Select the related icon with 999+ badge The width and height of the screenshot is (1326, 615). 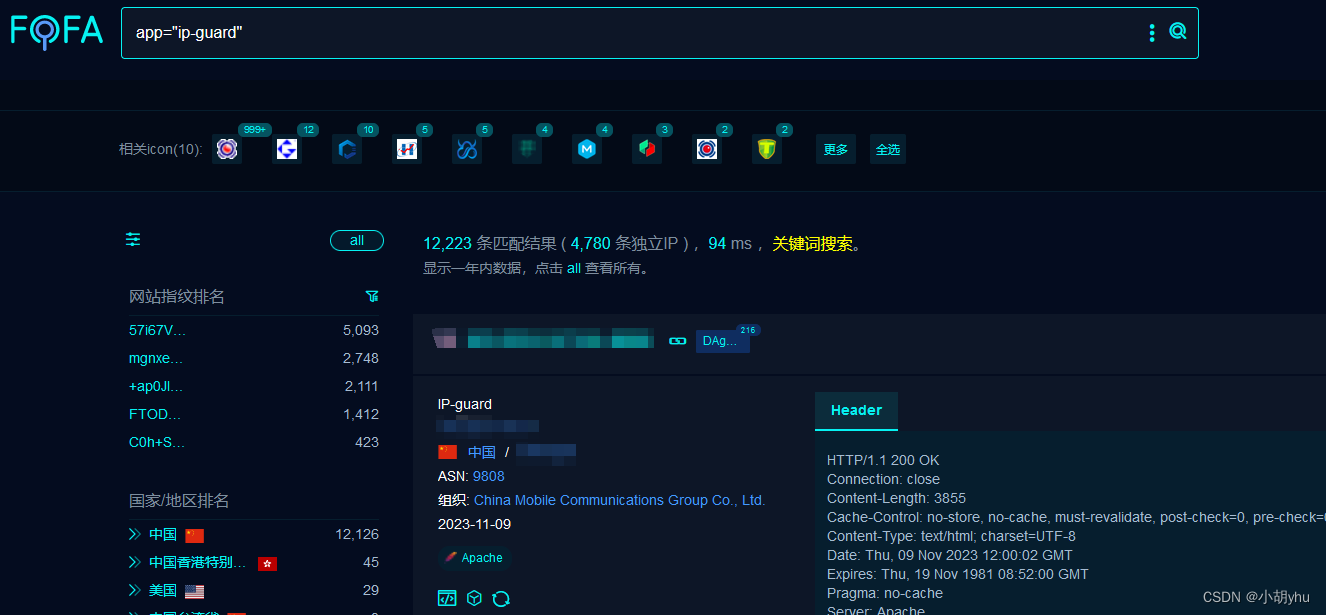click(228, 149)
